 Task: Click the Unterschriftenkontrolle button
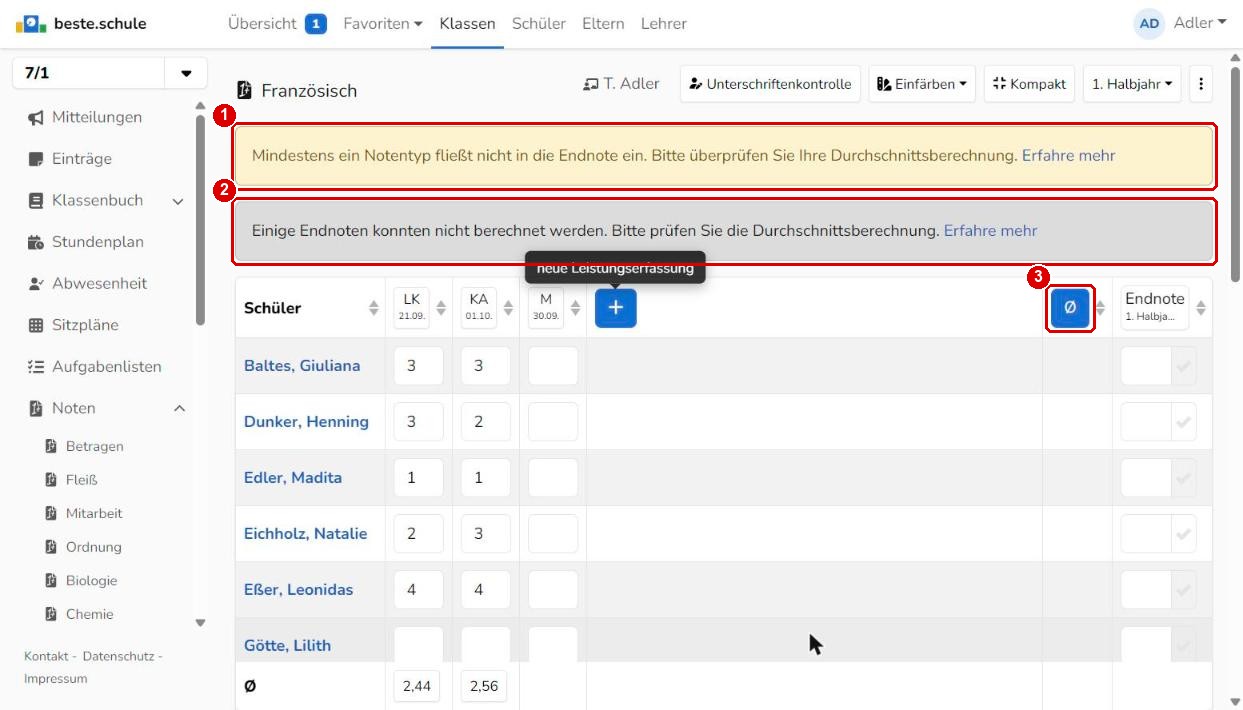point(770,84)
